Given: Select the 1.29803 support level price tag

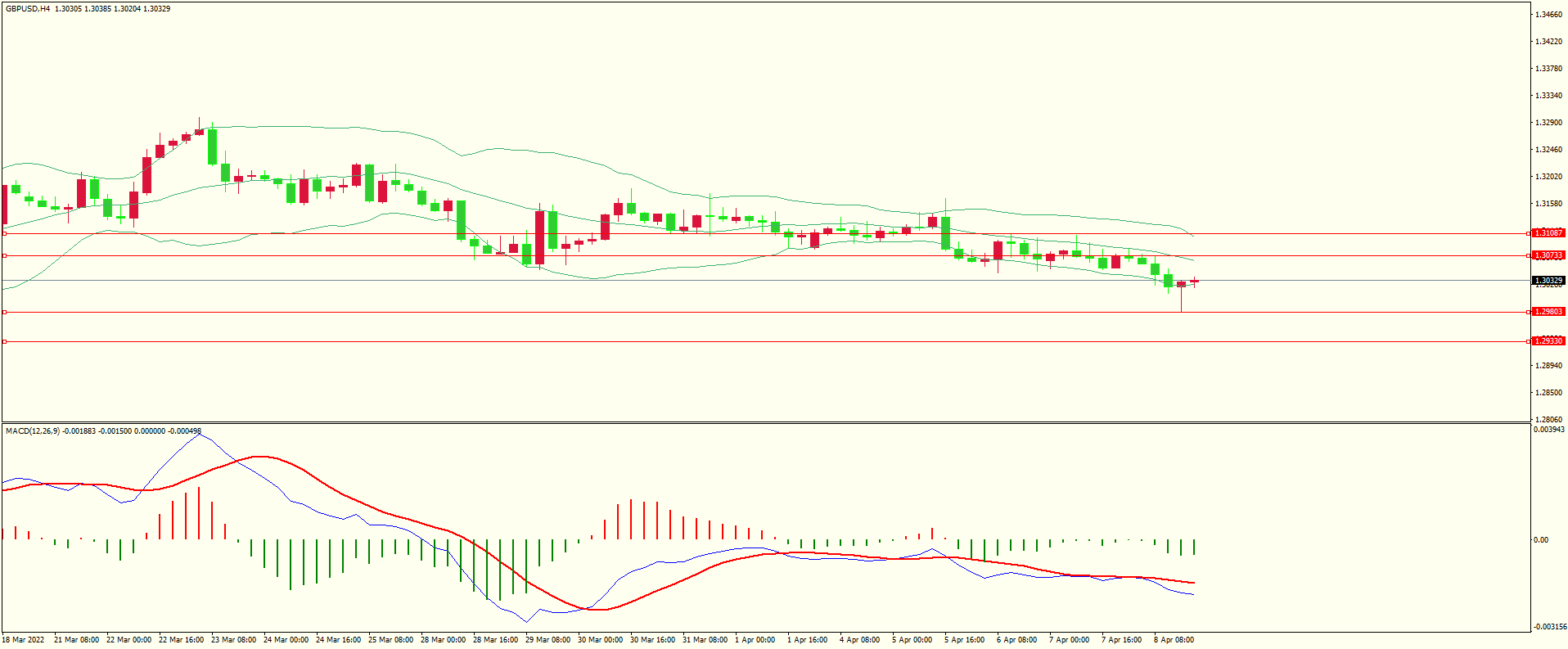Looking at the screenshot, I should 1548,312.
